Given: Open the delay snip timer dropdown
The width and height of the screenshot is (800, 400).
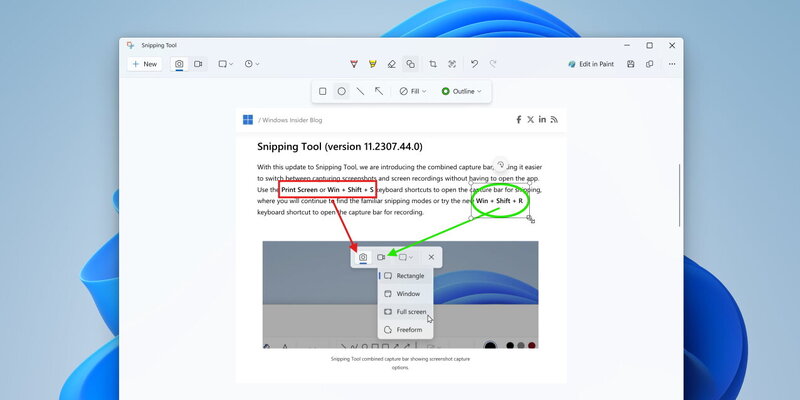Looking at the screenshot, I should point(252,64).
